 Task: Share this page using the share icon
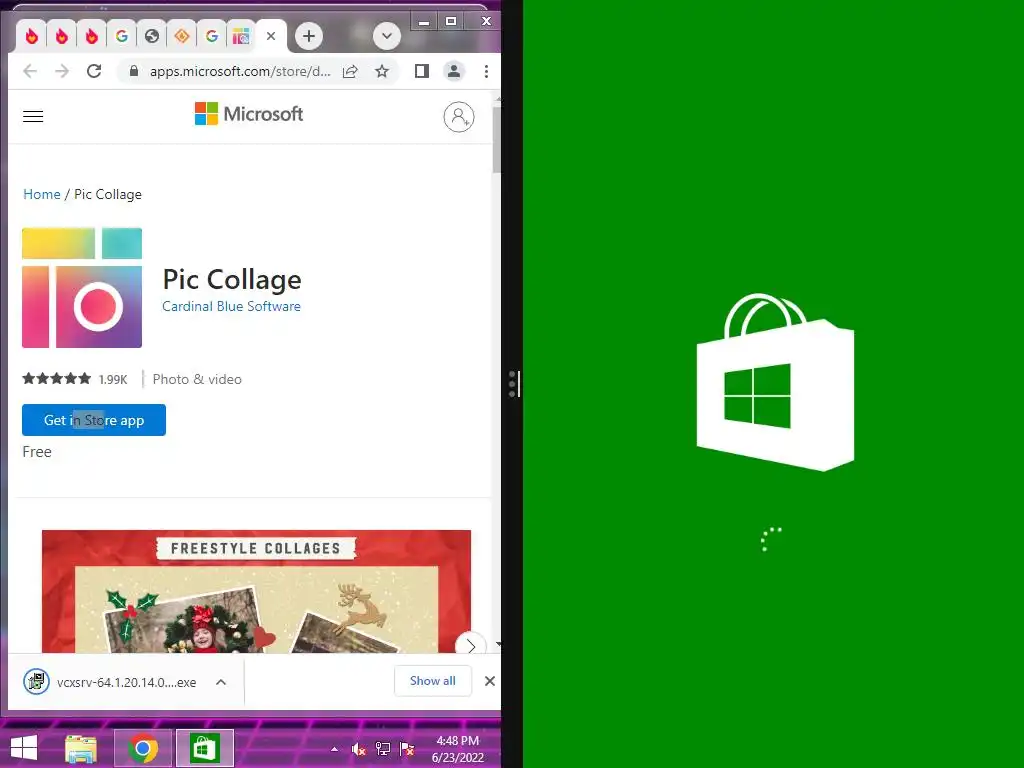coord(350,71)
